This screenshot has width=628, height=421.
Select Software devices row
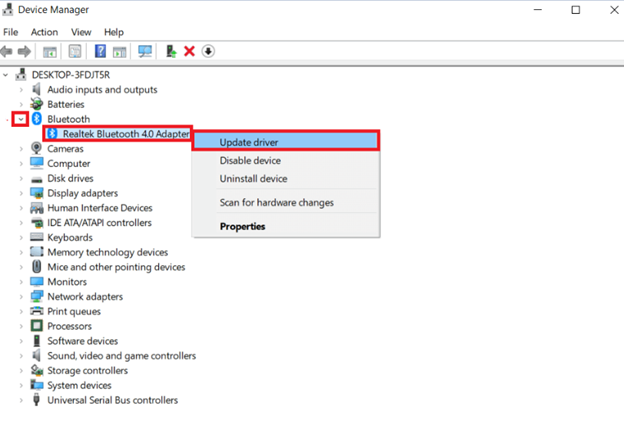pos(83,341)
